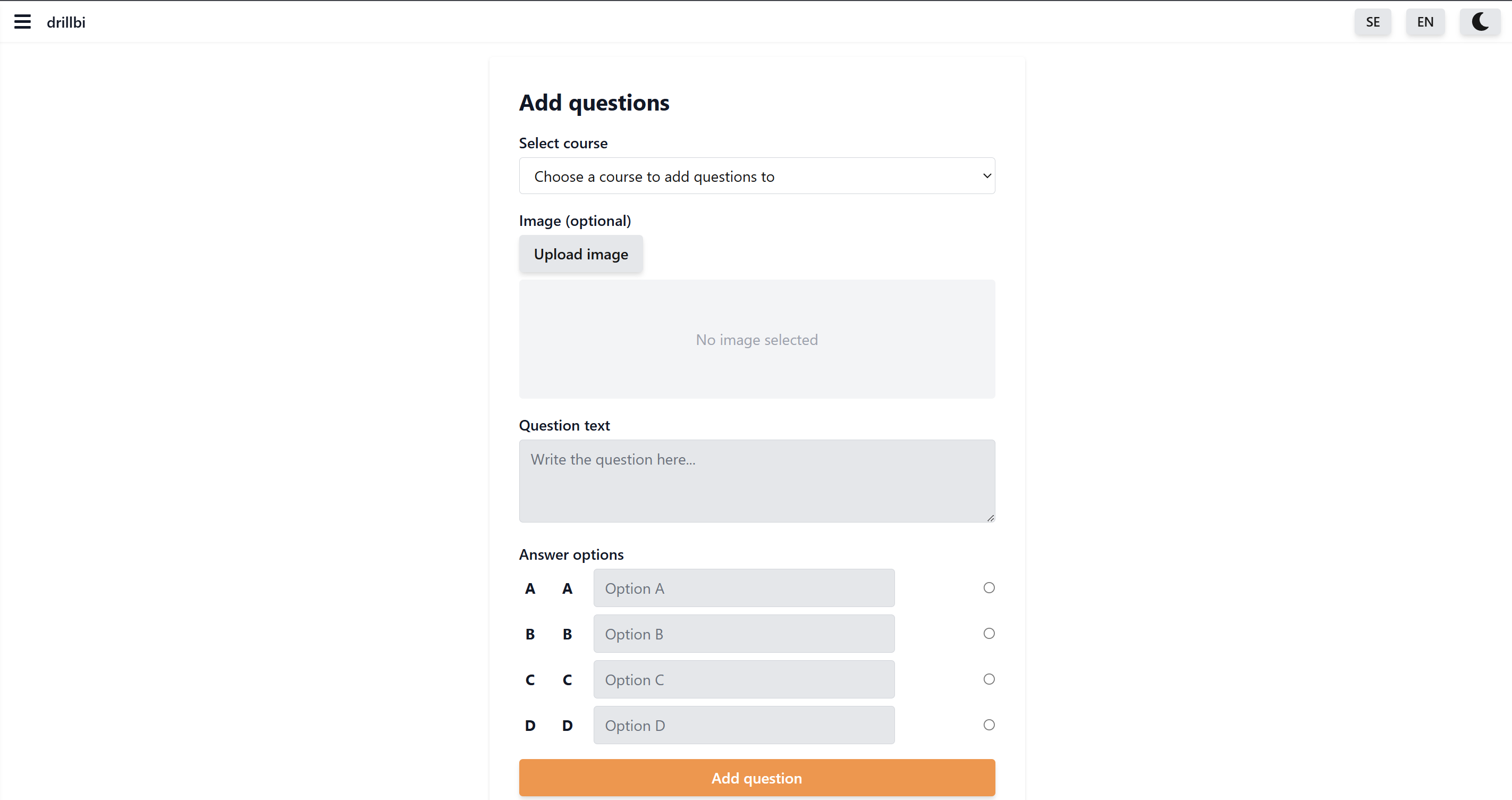Focus the question text area
The width and height of the screenshot is (1512, 800).
click(x=757, y=481)
